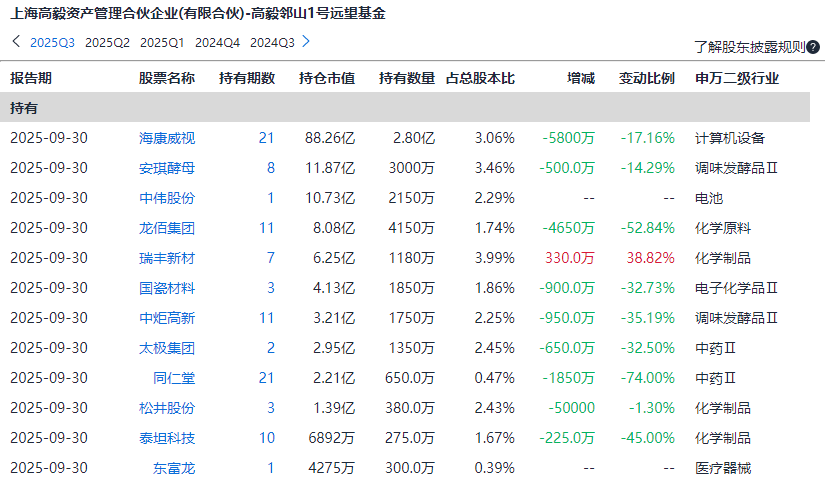Switch to the 2025Q2 tab
This screenshot has height=478, width=825.
107,43
